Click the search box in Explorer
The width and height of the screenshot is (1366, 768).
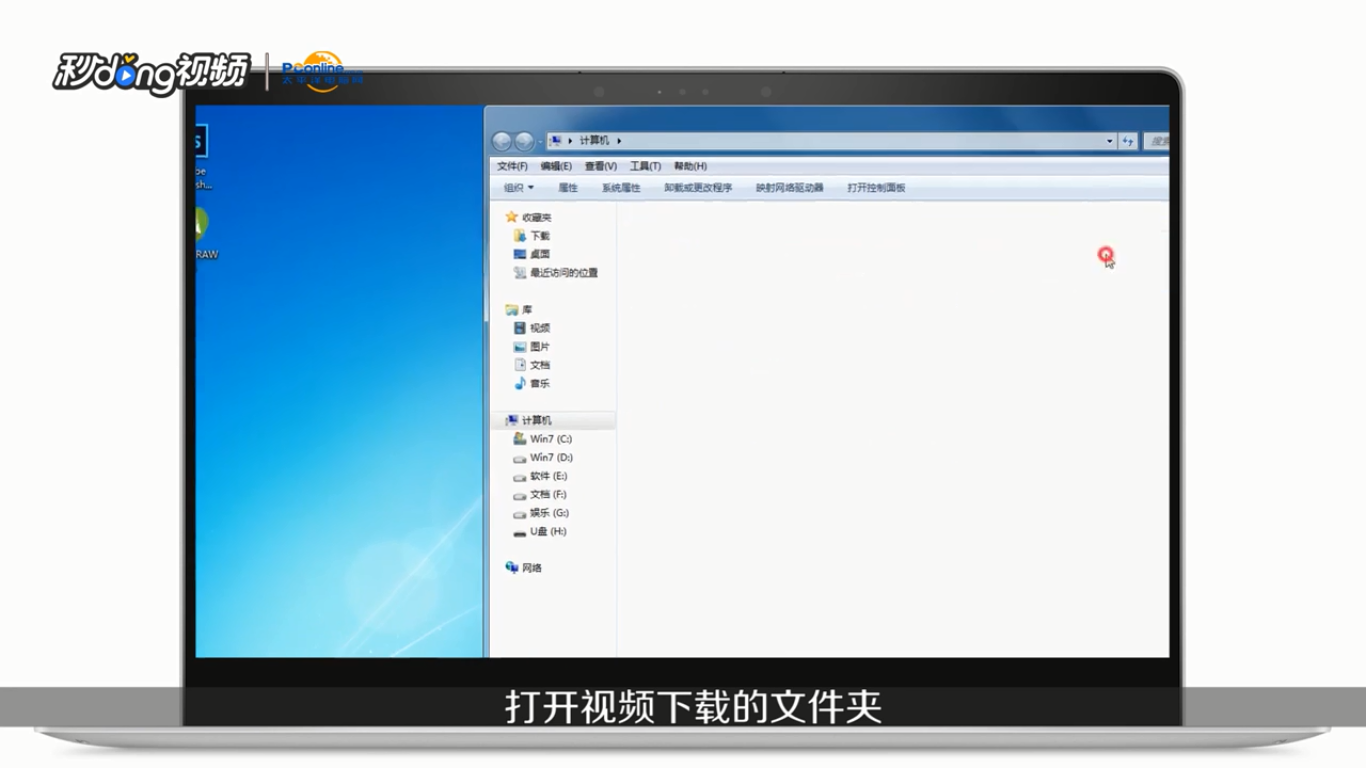[1156, 141]
